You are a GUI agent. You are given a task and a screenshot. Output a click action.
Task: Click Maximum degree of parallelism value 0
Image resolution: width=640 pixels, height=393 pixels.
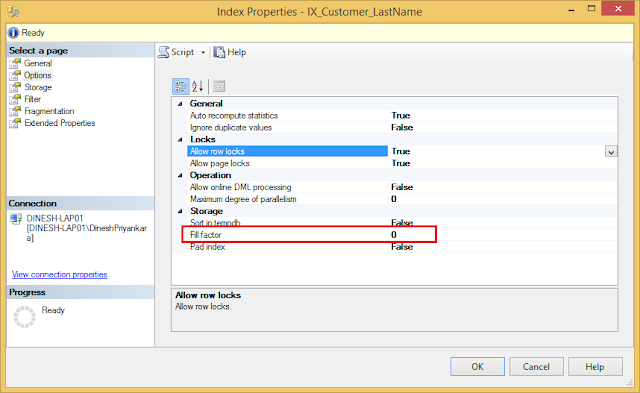click(x=393, y=199)
